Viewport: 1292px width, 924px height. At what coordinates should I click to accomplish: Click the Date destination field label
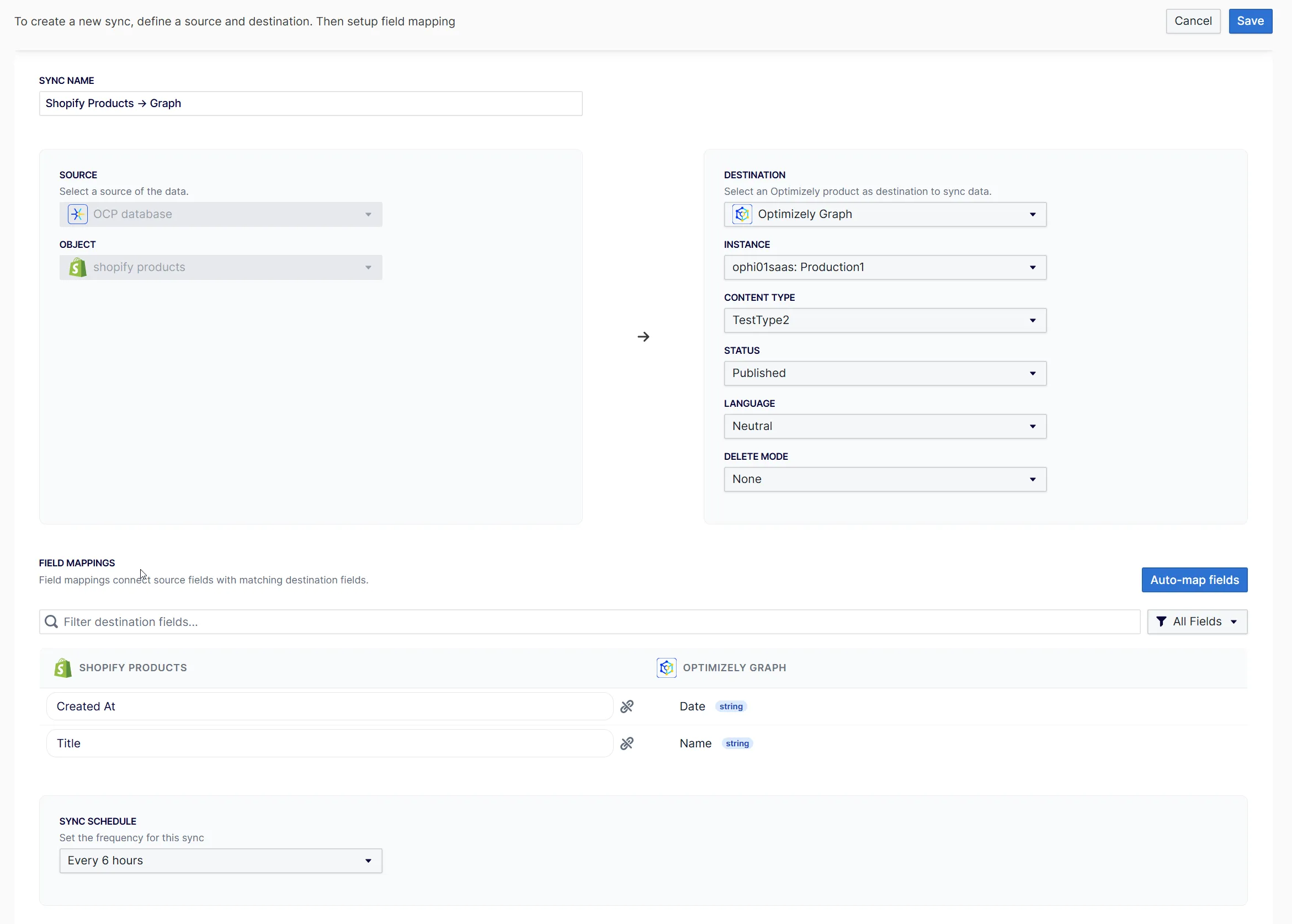tap(693, 707)
